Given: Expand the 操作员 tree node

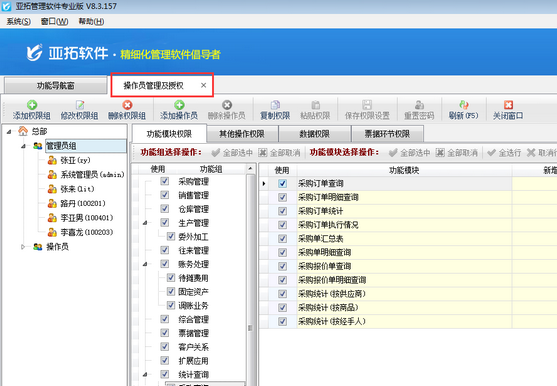Looking at the screenshot, I should (23, 246).
